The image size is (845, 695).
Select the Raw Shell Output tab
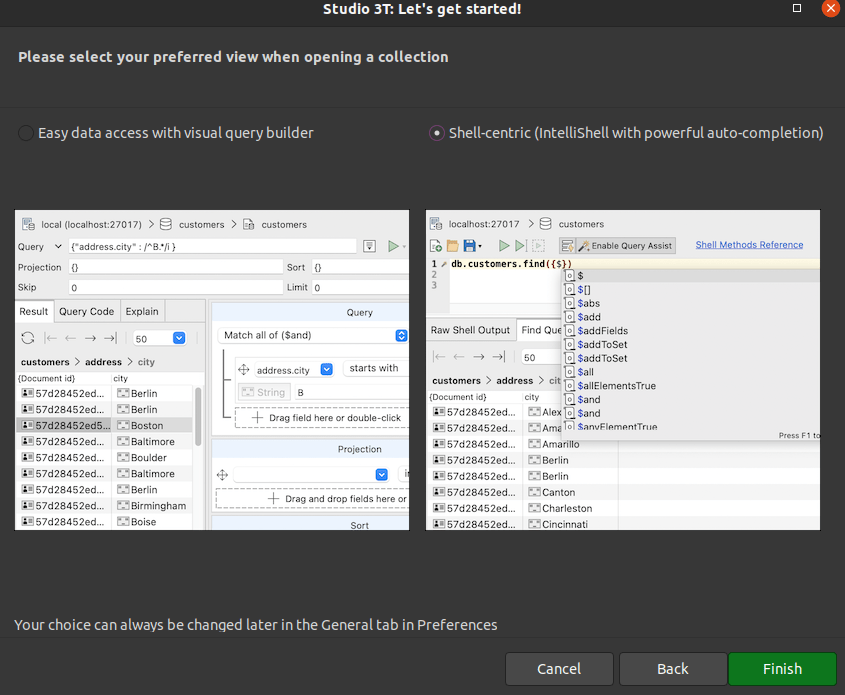470,330
